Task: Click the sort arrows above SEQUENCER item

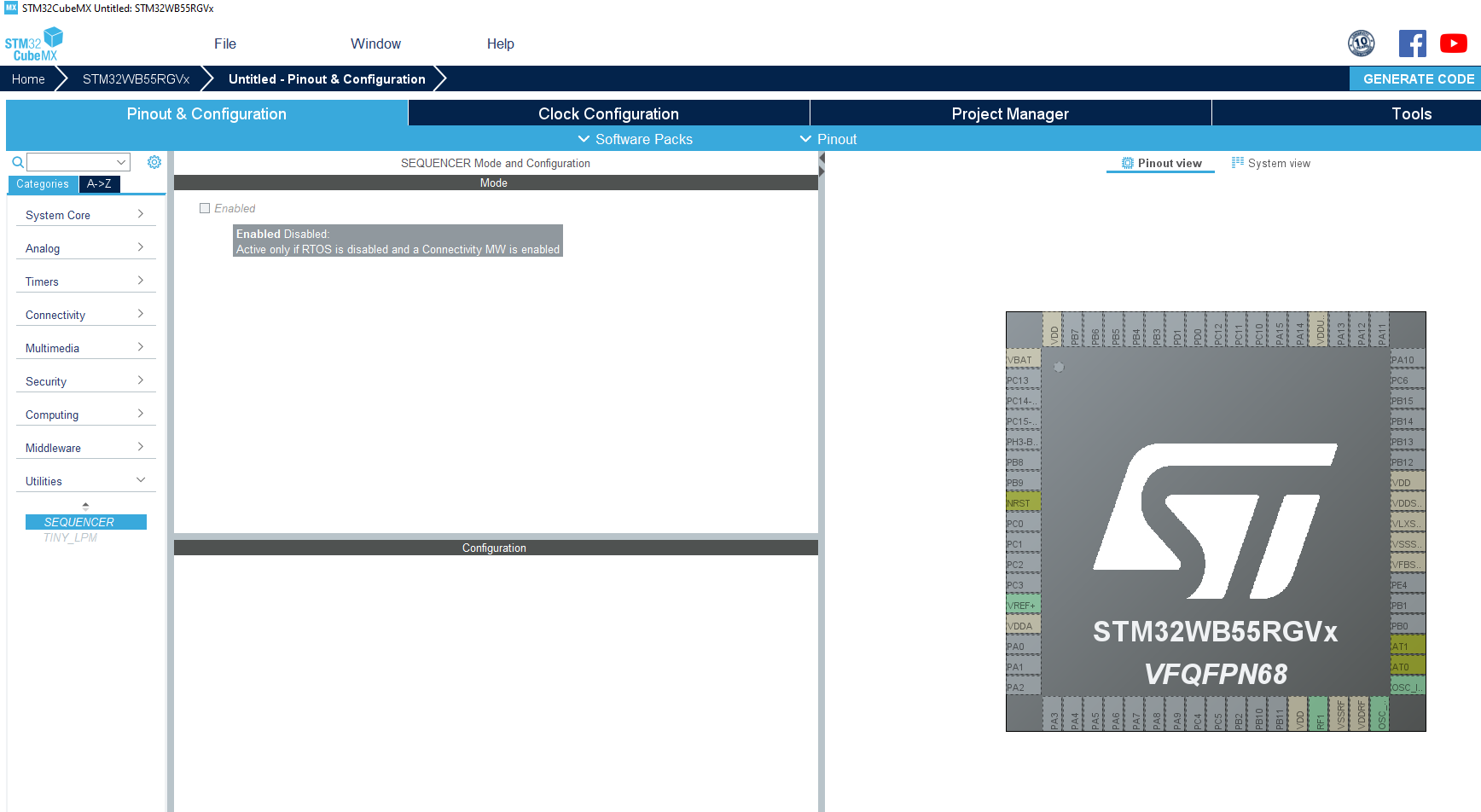Action: tap(85, 506)
